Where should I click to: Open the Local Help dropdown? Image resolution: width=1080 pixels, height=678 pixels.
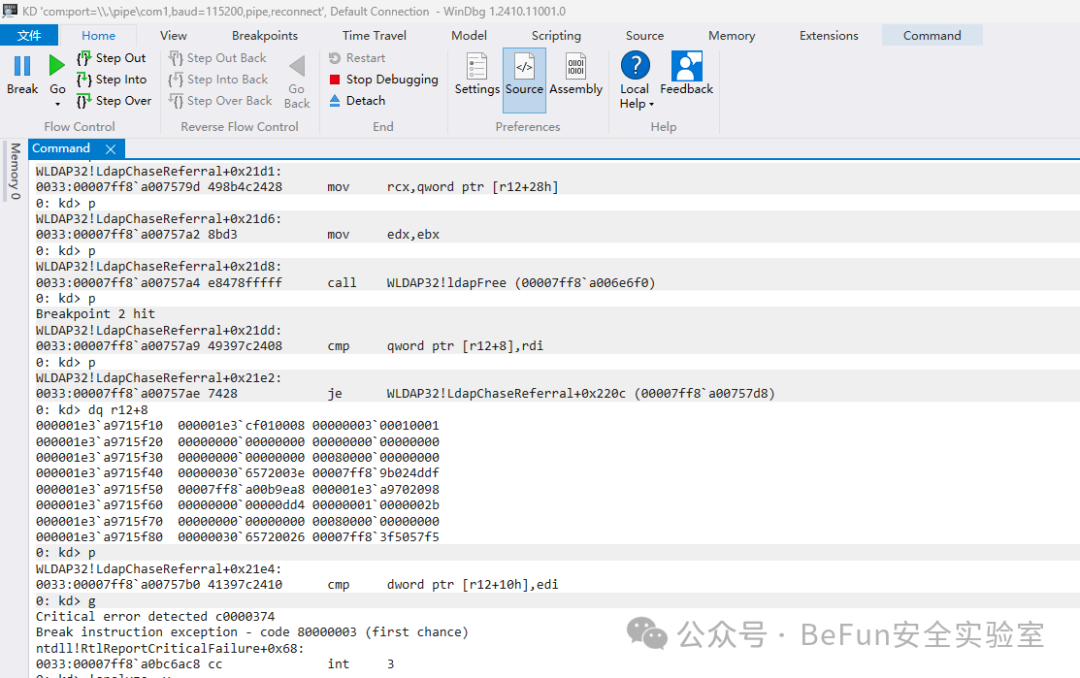click(635, 80)
